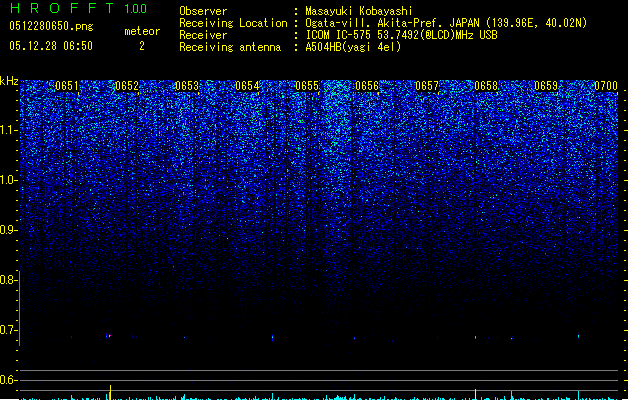Click the 0652 time marker
Viewport: 629px width, 400px height.
click(x=127, y=86)
